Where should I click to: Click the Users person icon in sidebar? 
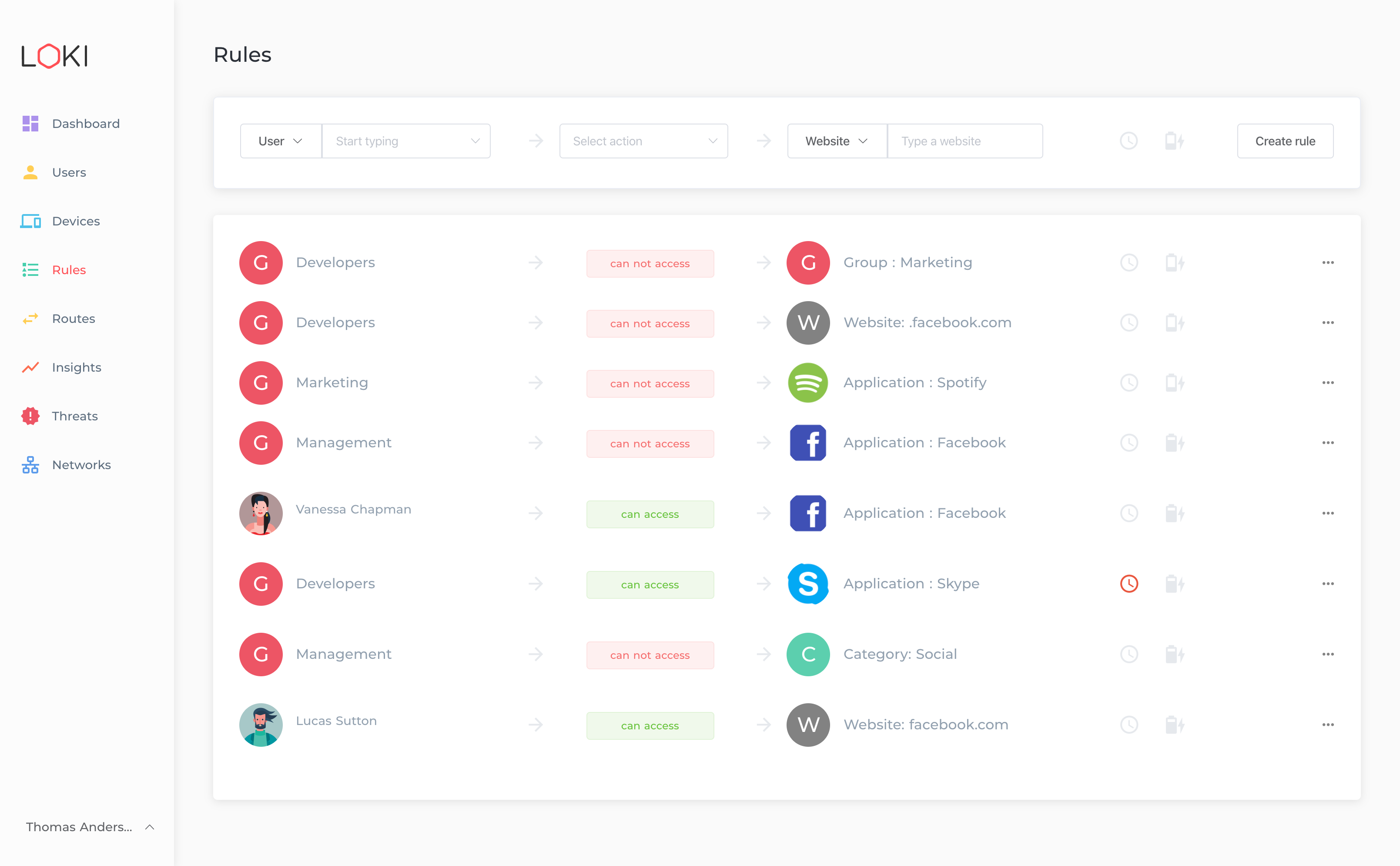click(x=30, y=172)
